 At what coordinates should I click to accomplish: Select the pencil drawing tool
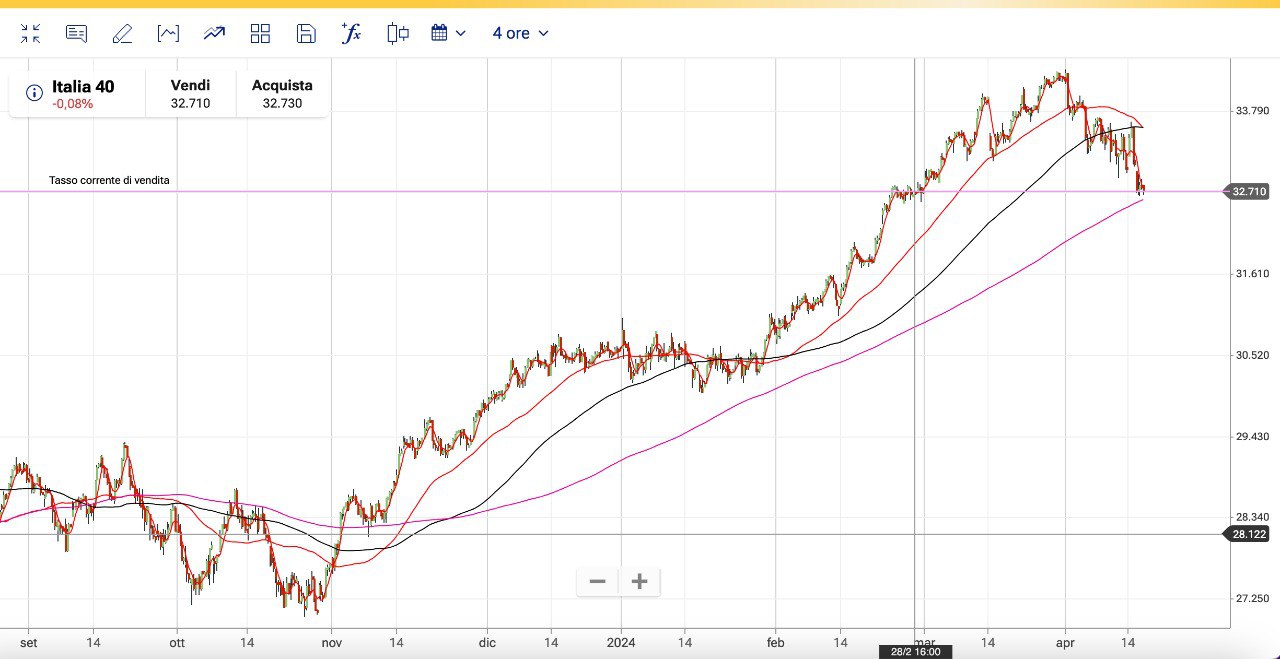click(x=122, y=33)
